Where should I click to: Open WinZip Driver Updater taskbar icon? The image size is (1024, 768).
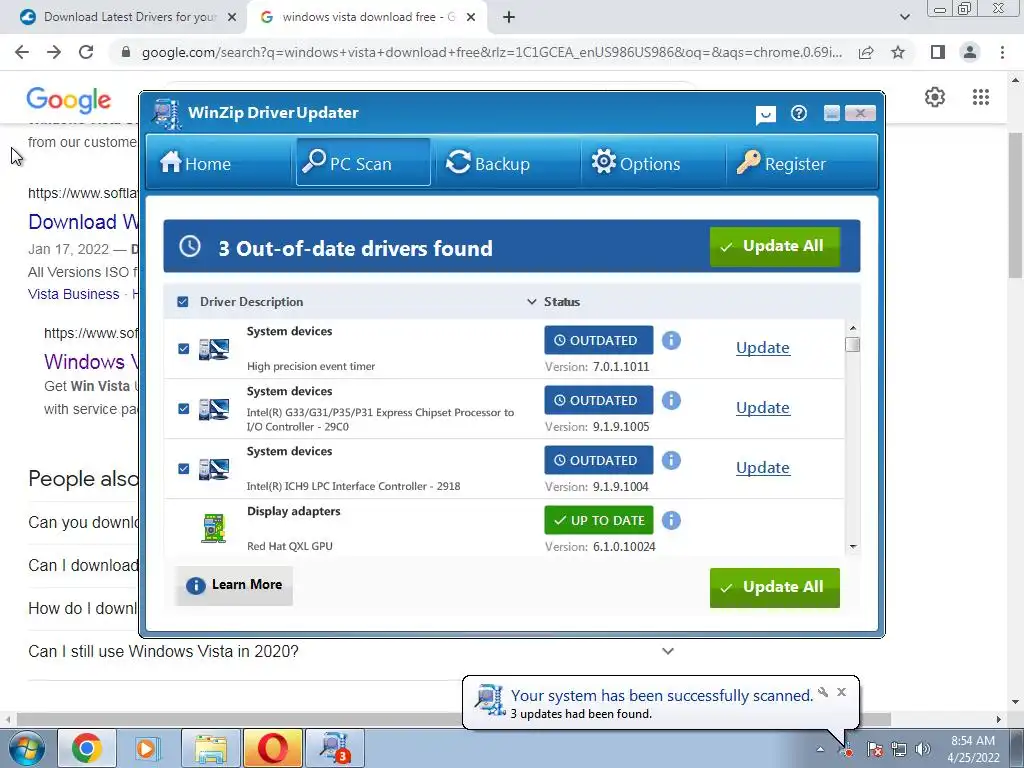[x=335, y=748]
